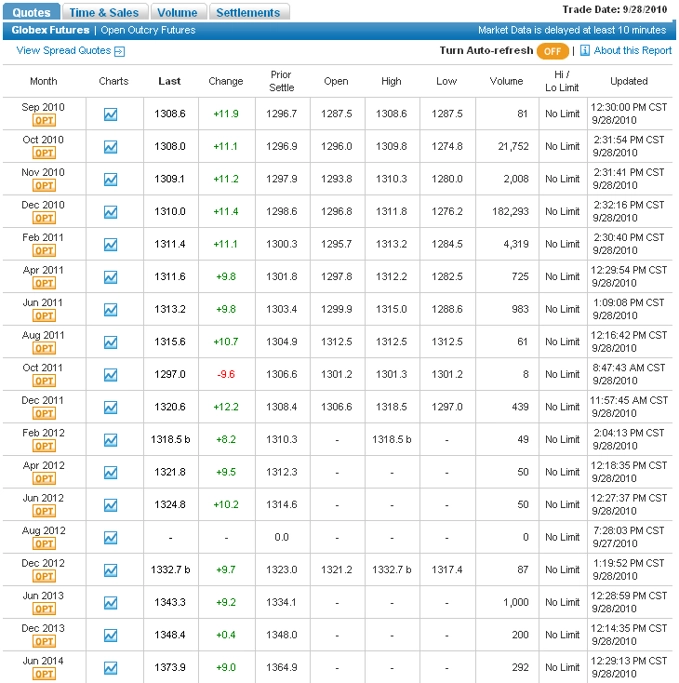This screenshot has width=679, height=683.
Task: Click the OPT badge under Oct 2010
Action: point(44,153)
